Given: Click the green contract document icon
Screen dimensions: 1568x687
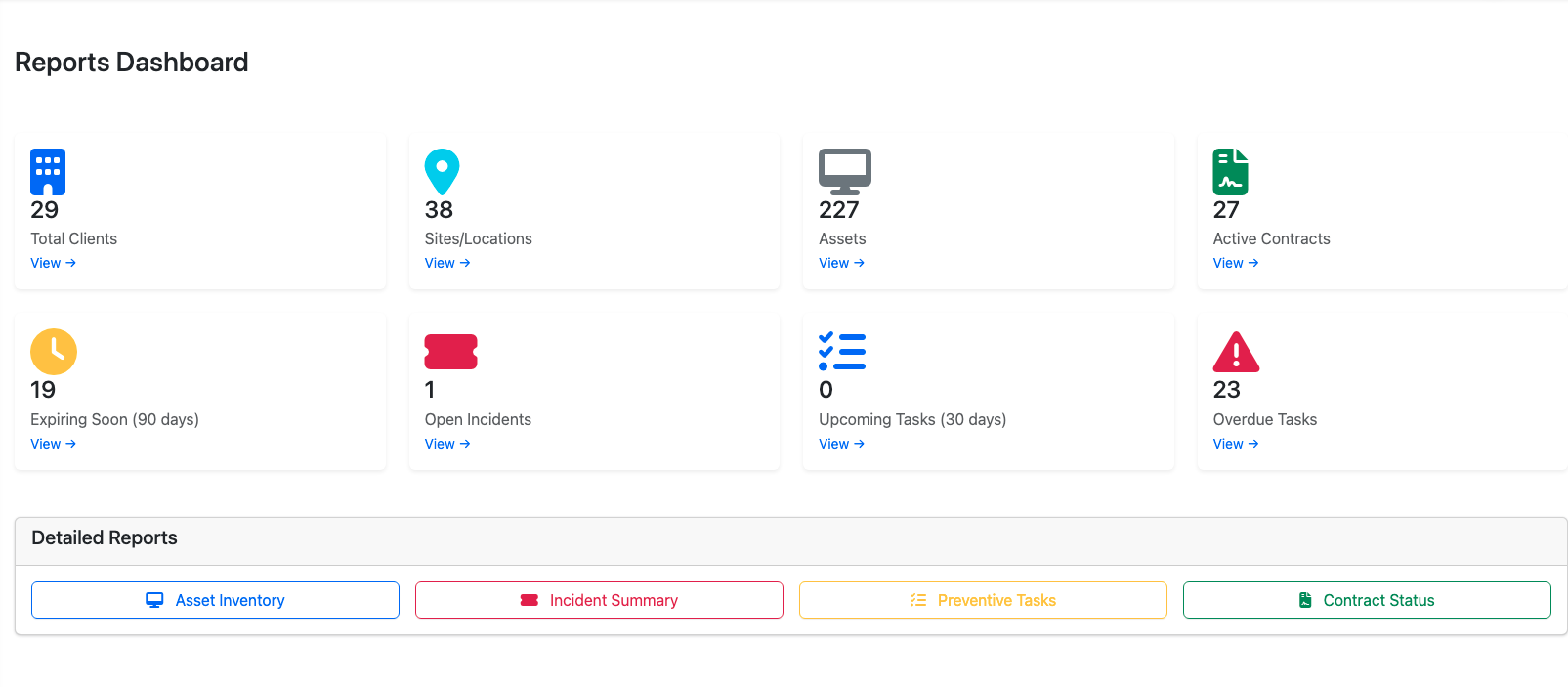Looking at the screenshot, I should point(1230,171).
